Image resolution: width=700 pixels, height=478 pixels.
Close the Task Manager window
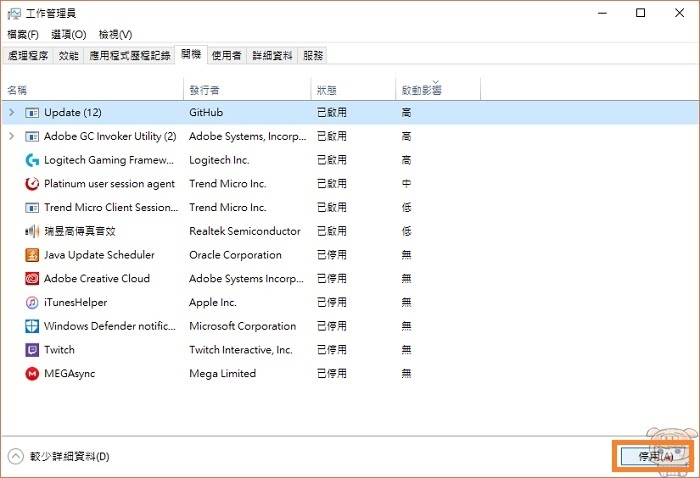pos(679,13)
